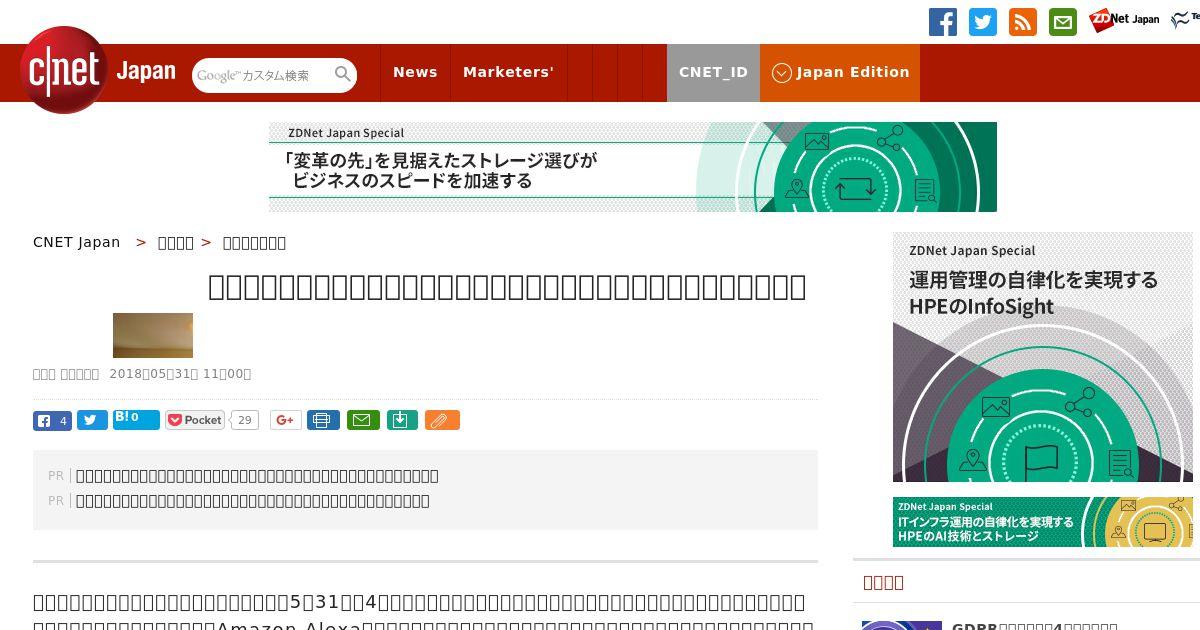This screenshot has width=1200, height=630.
Task: Open the second PR link
Action: [253, 501]
